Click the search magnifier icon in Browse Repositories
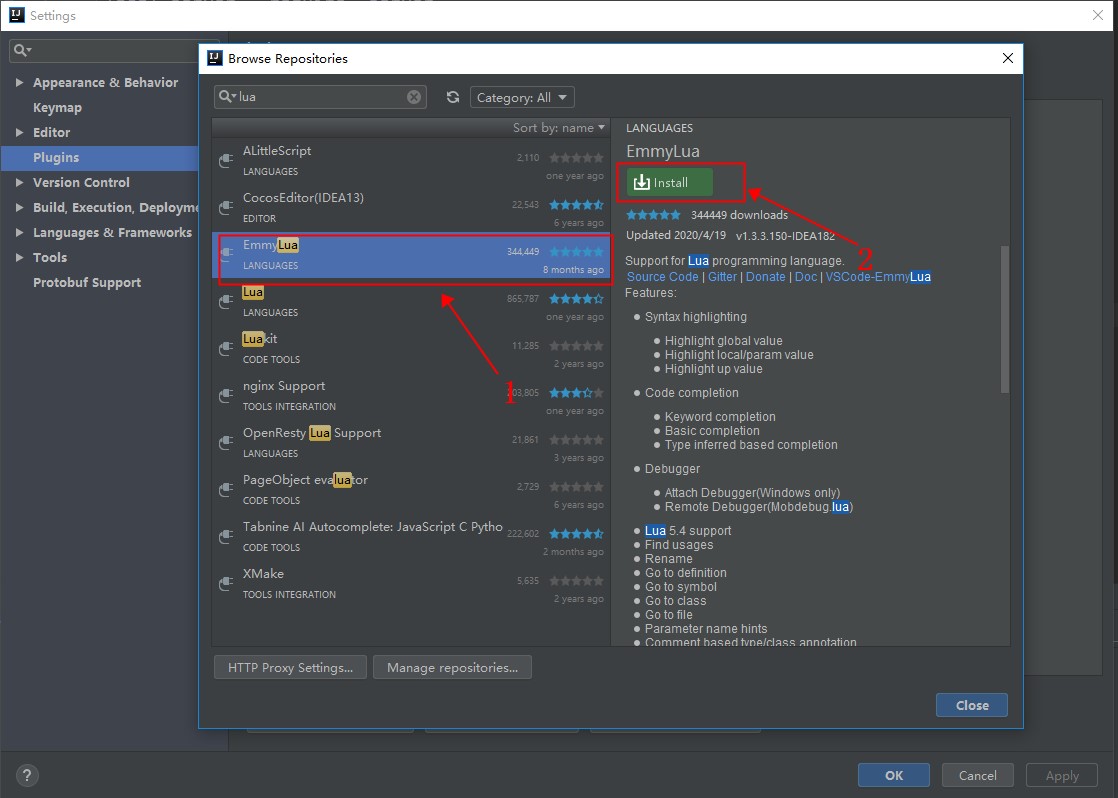 click(x=227, y=96)
